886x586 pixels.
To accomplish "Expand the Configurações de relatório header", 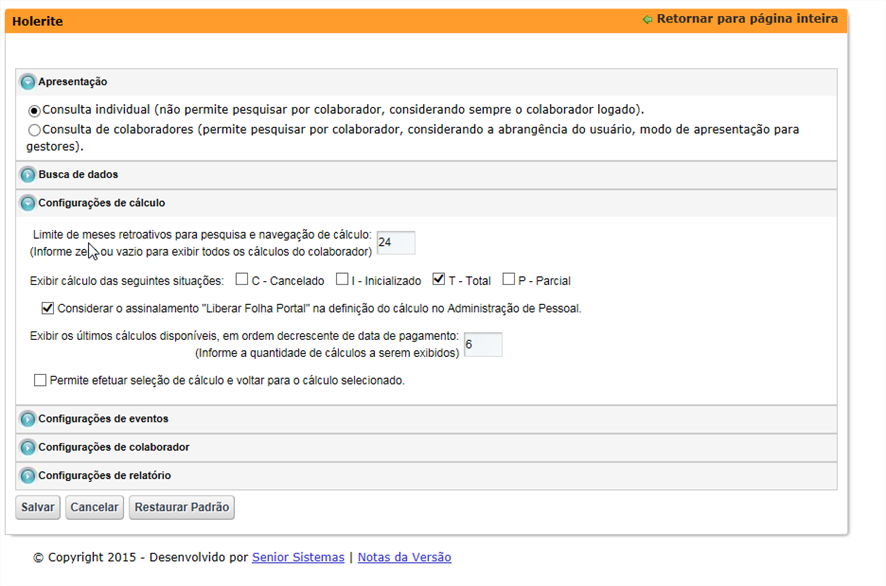I will click(104, 476).
